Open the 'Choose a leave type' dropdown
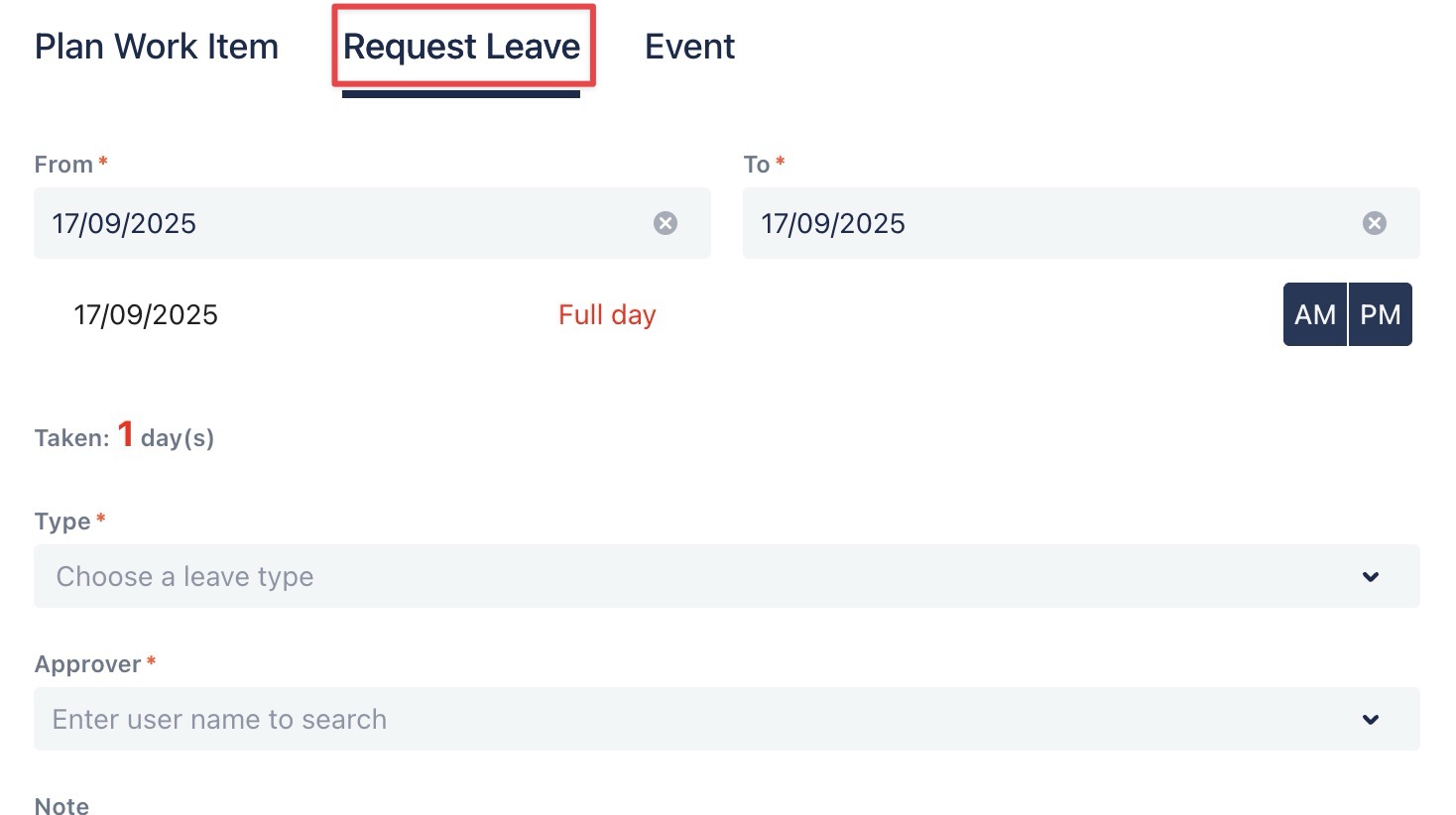The height and width of the screenshot is (815, 1456). point(694,576)
